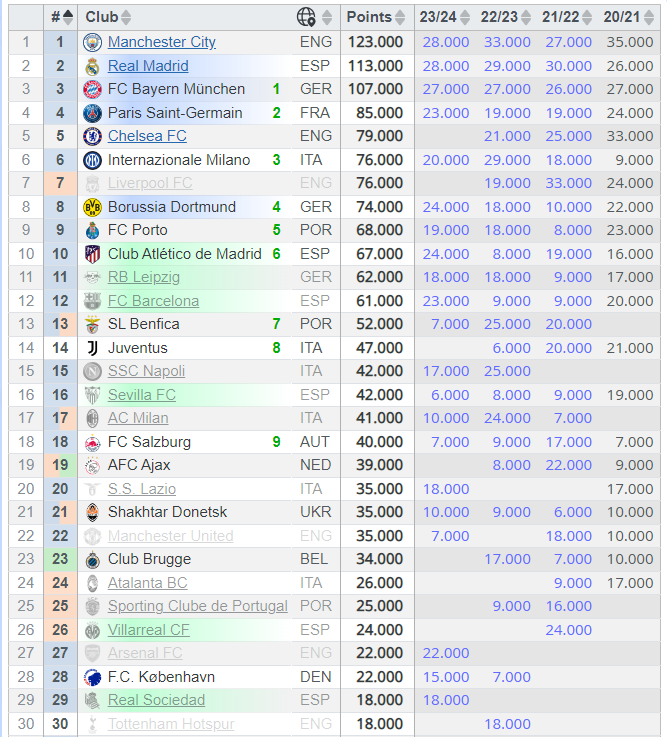667x737 pixels.
Task: Click the FC Salzburg crest
Action: click(92, 442)
